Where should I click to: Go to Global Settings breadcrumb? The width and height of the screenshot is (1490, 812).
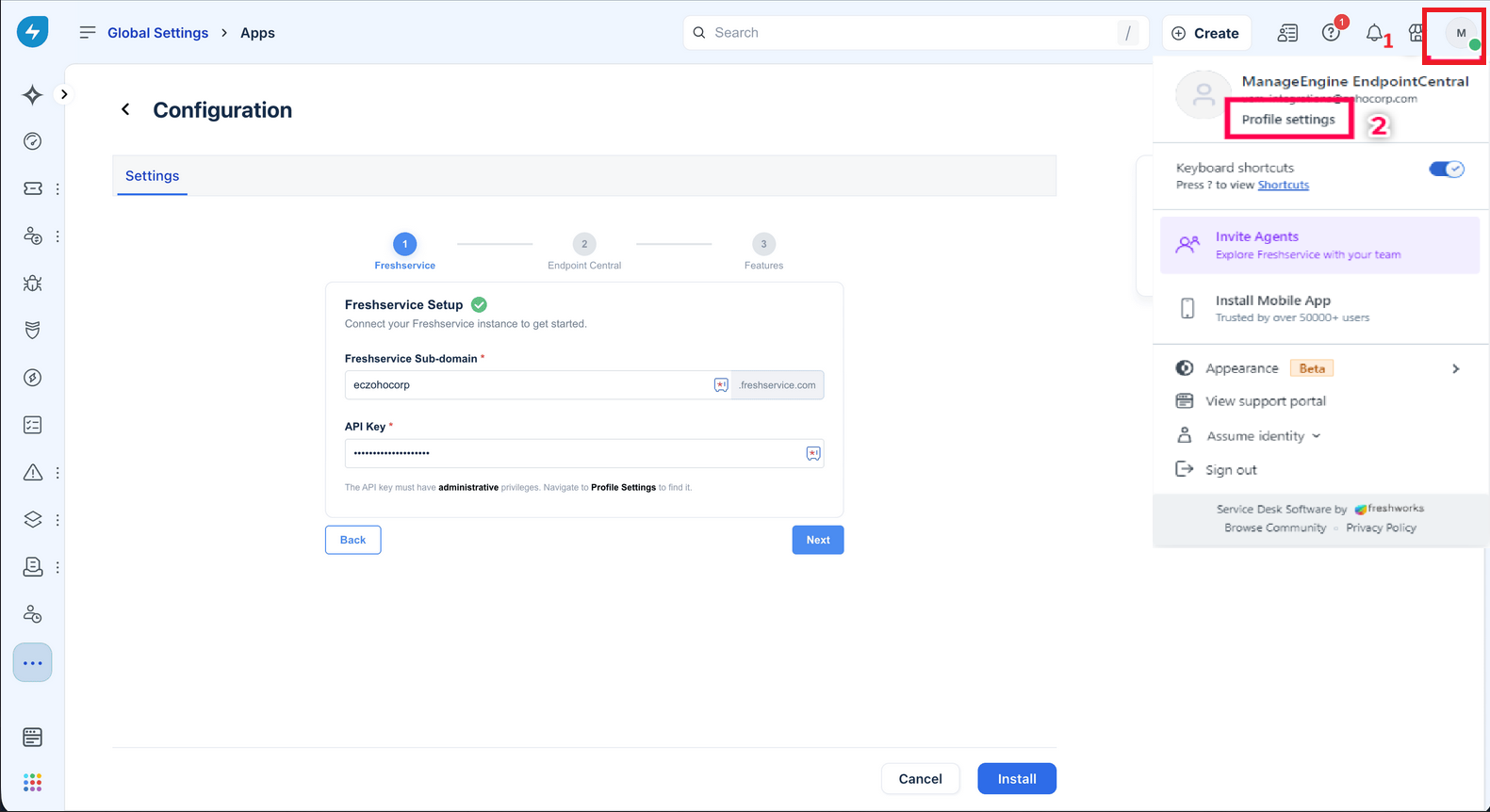[x=157, y=33]
